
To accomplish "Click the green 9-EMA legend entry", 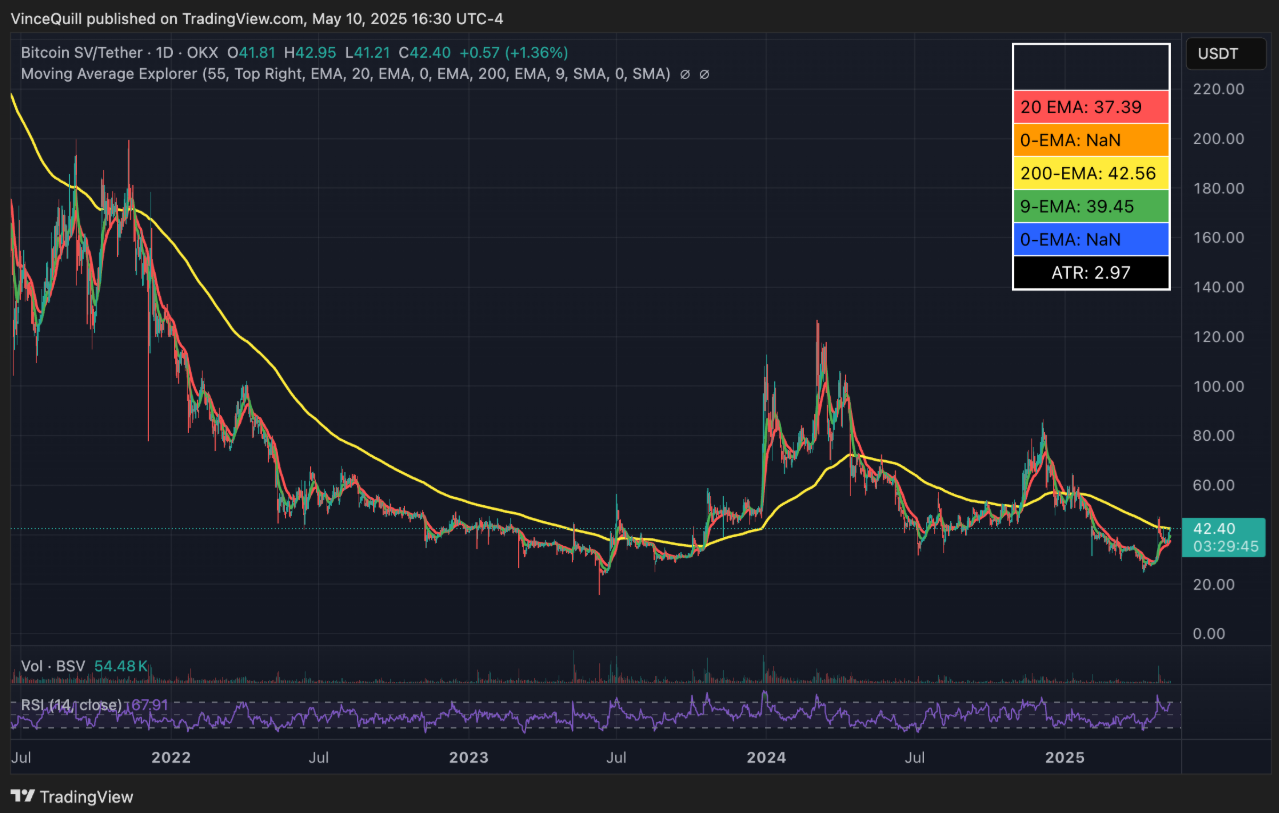I will (x=1090, y=206).
